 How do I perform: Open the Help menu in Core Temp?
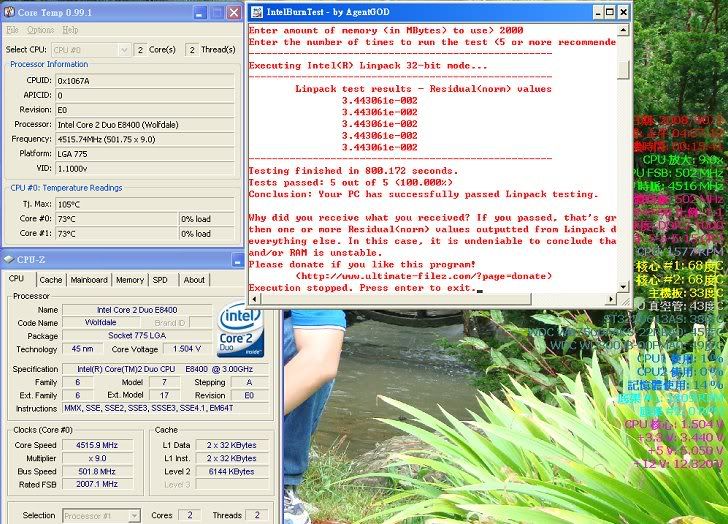70,30
